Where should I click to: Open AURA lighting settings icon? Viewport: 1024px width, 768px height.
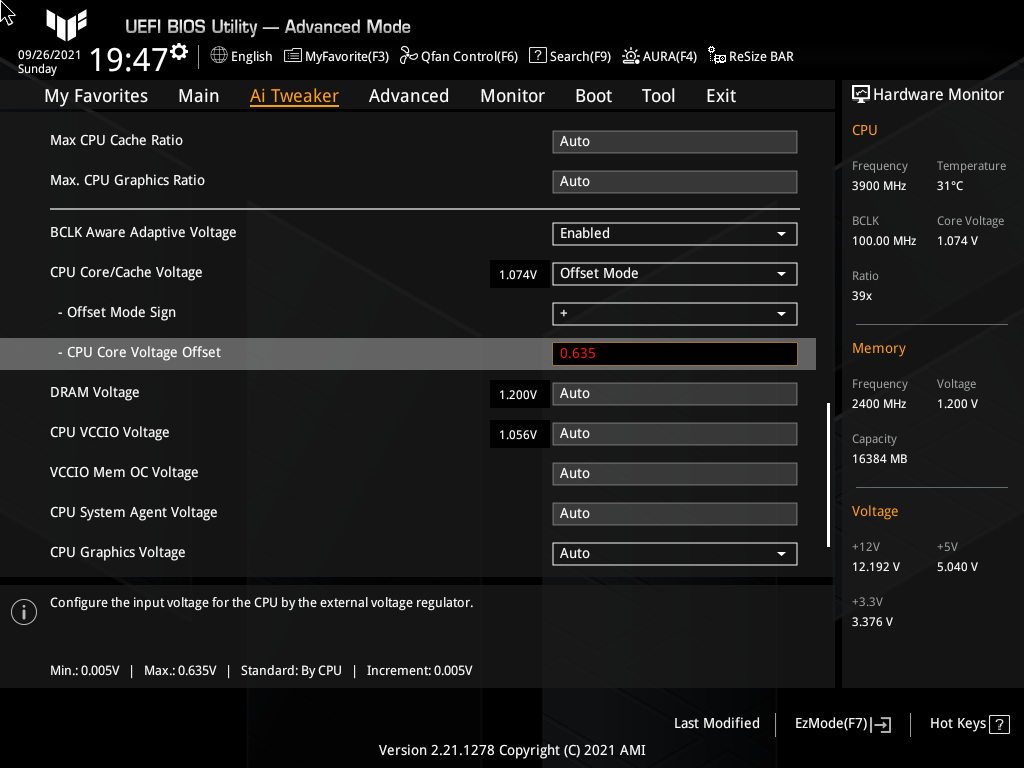coord(629,56)
